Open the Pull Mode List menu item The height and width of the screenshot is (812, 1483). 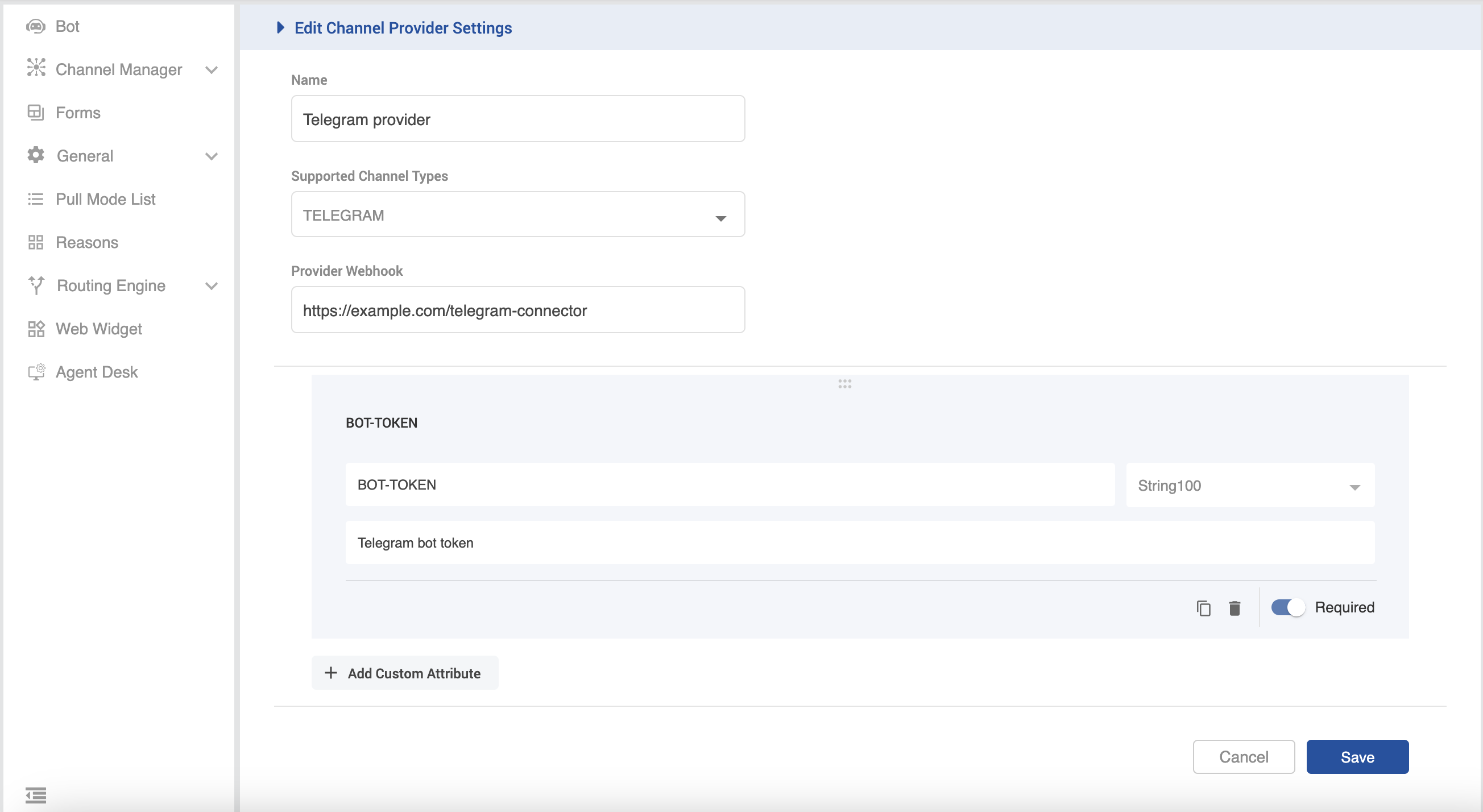[105, 199]
